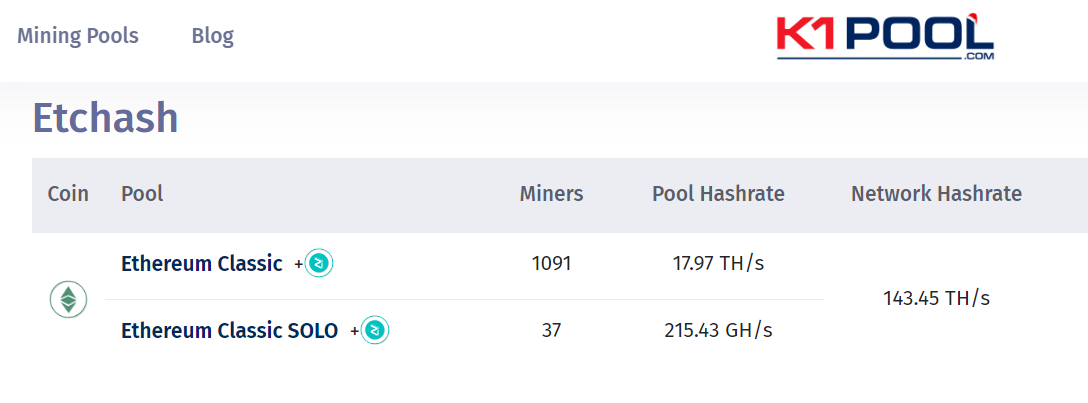The height and width of the screenshot is (403, 1088).
Task: Open the Mining Pools menu
Action: [78, 35]
